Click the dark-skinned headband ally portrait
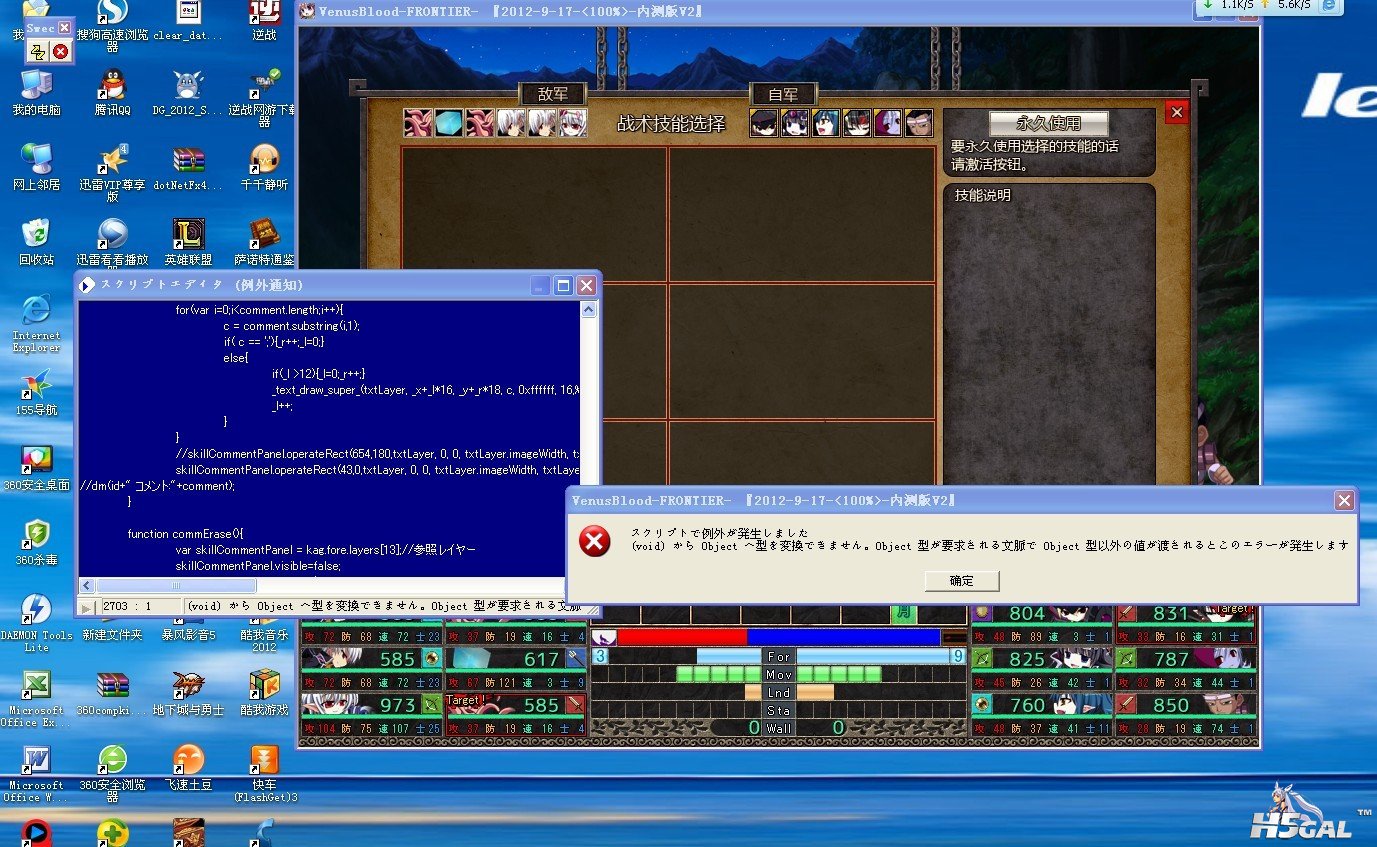The height and width of the screenshot is (847, 1377). (x=918, y=123)
